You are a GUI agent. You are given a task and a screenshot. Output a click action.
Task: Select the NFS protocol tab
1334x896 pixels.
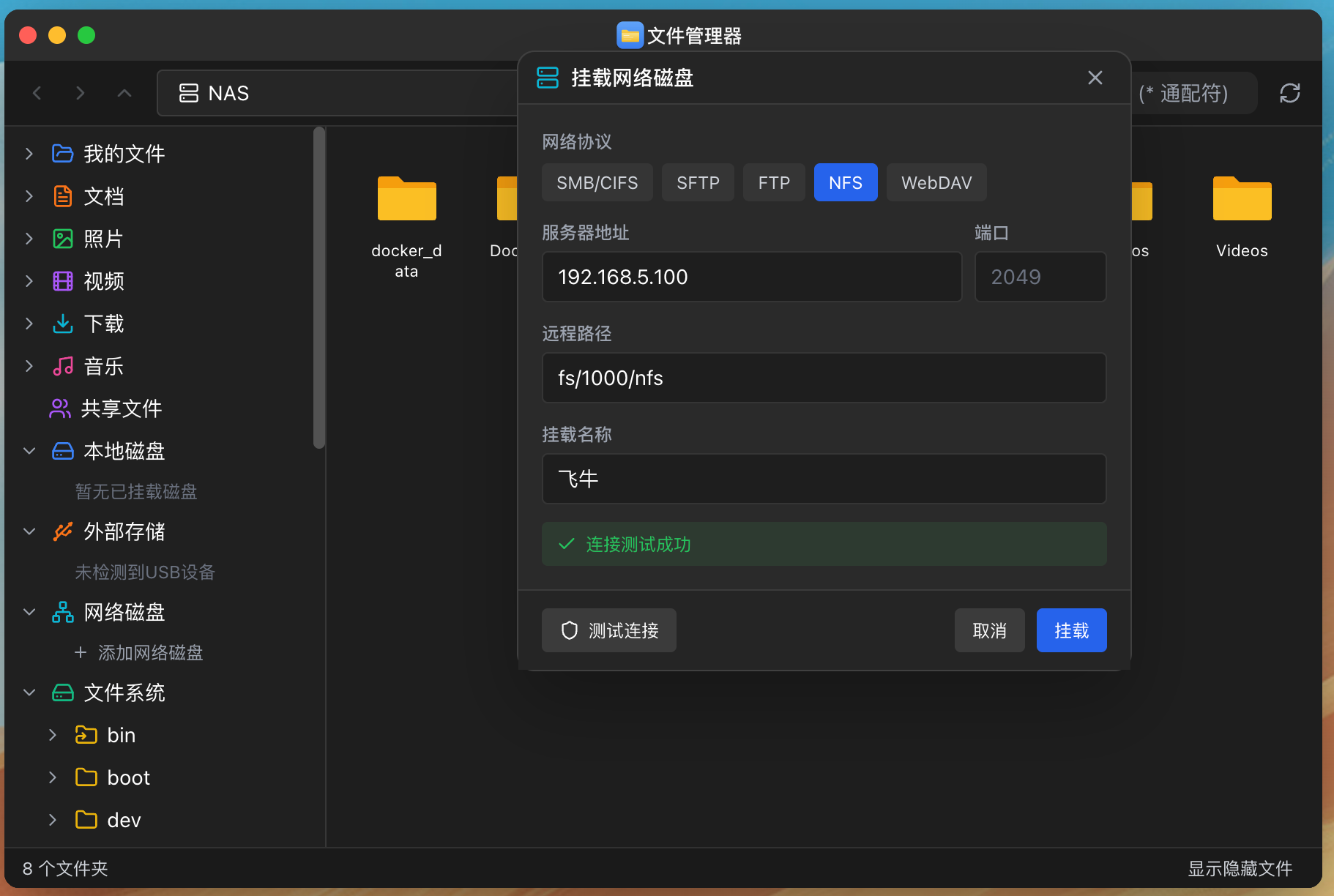click(x=845, y=182)
